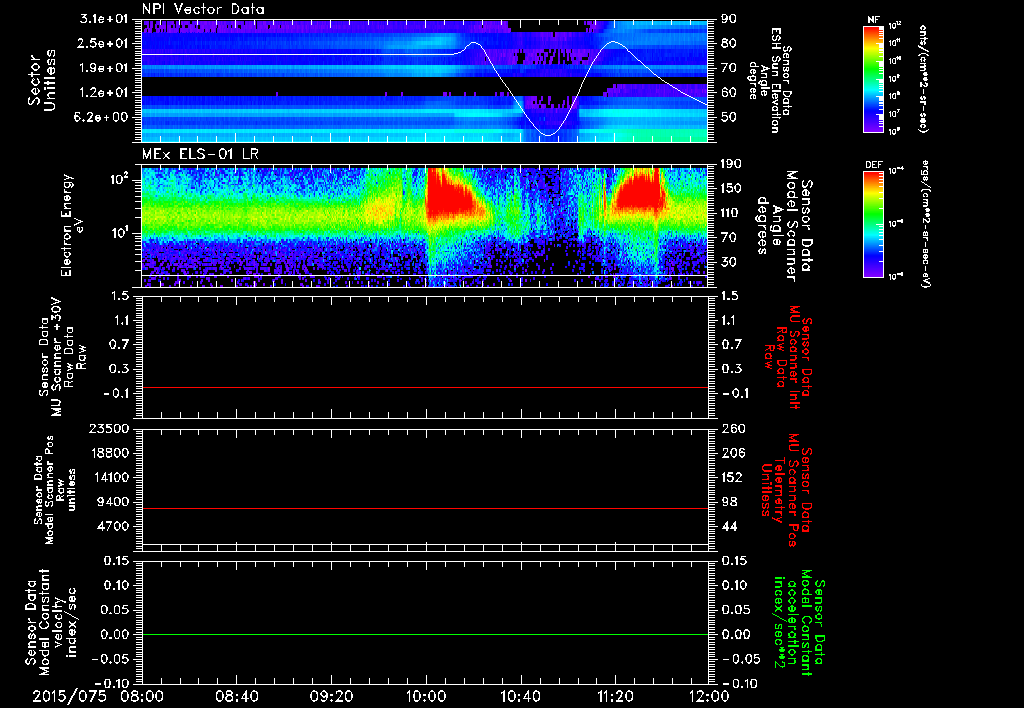Click the NF color scale bar
1024x708 pixels.
tap(874, 78)
